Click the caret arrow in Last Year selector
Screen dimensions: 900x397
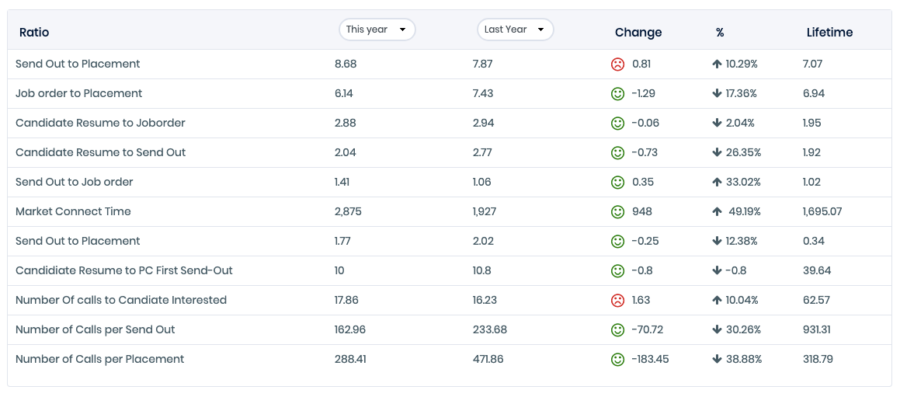pyautogui.click(x=541, y=30)
